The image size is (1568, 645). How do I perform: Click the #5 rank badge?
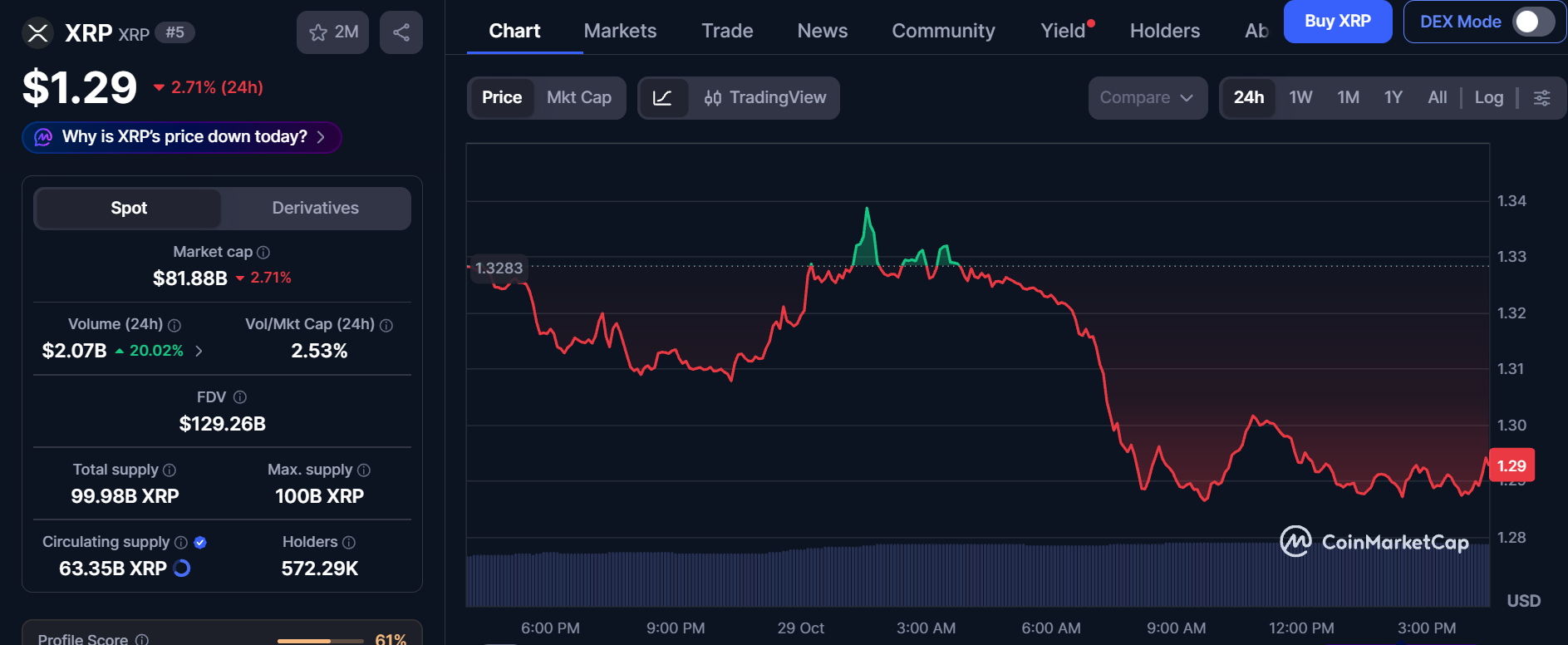[175, 32]
